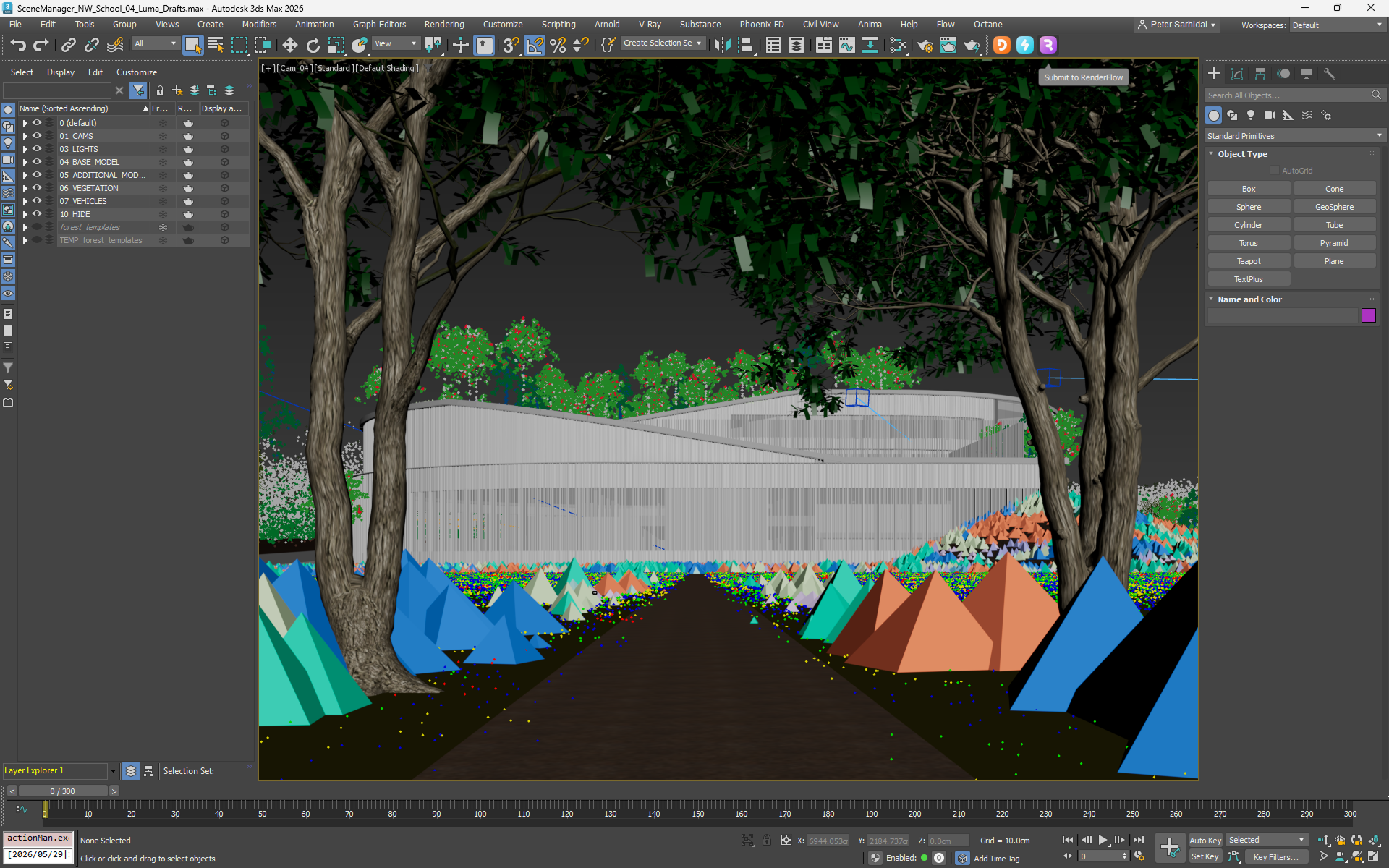This screenshot has height=868, width=1389.
Task: Open the View reference coordinate dropdown
Action: click(x=395, y=43)
